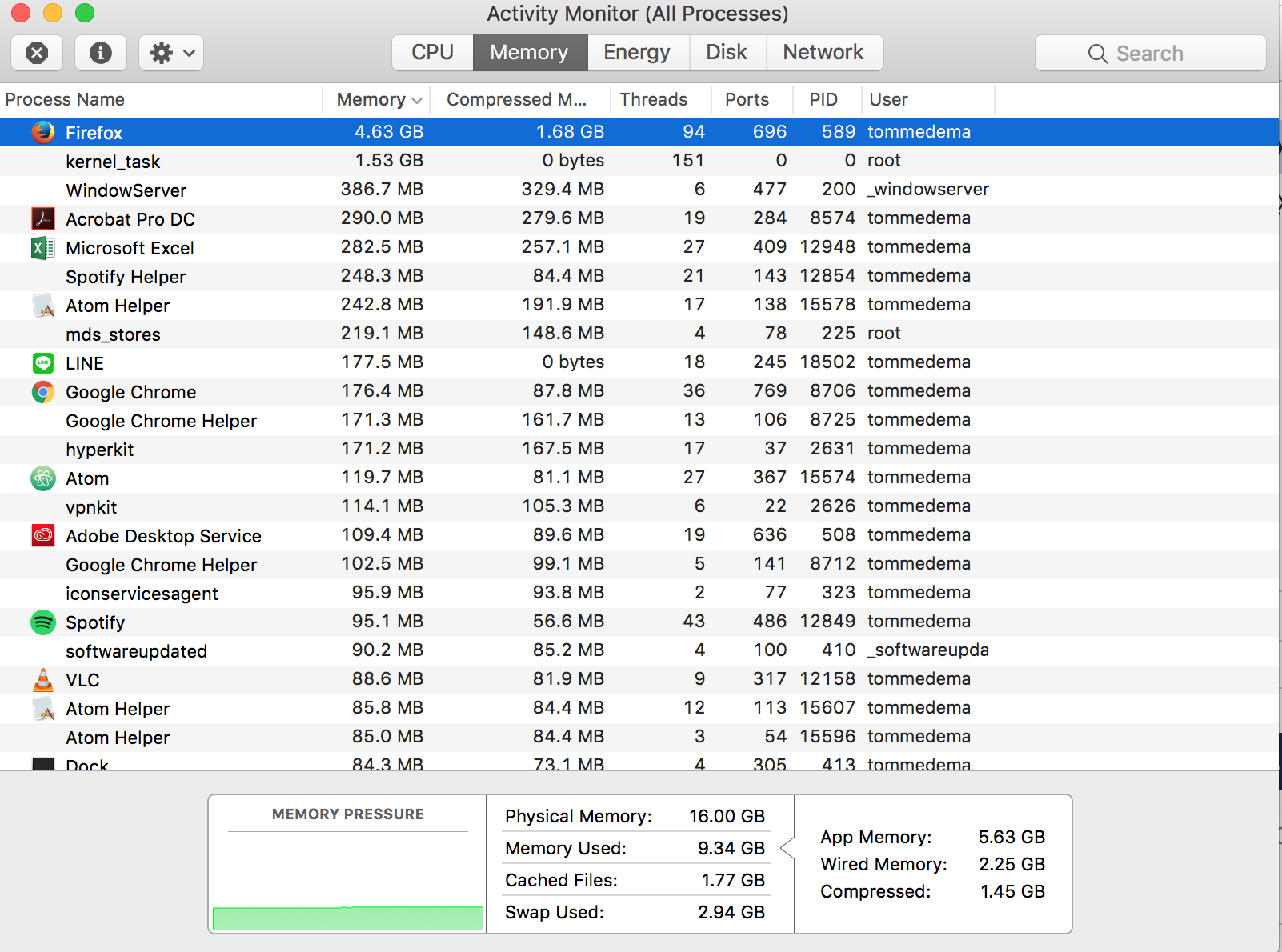This screenshot has height=952, width=1282.
Task: Click into the Search field
Action: (1151, 54)
